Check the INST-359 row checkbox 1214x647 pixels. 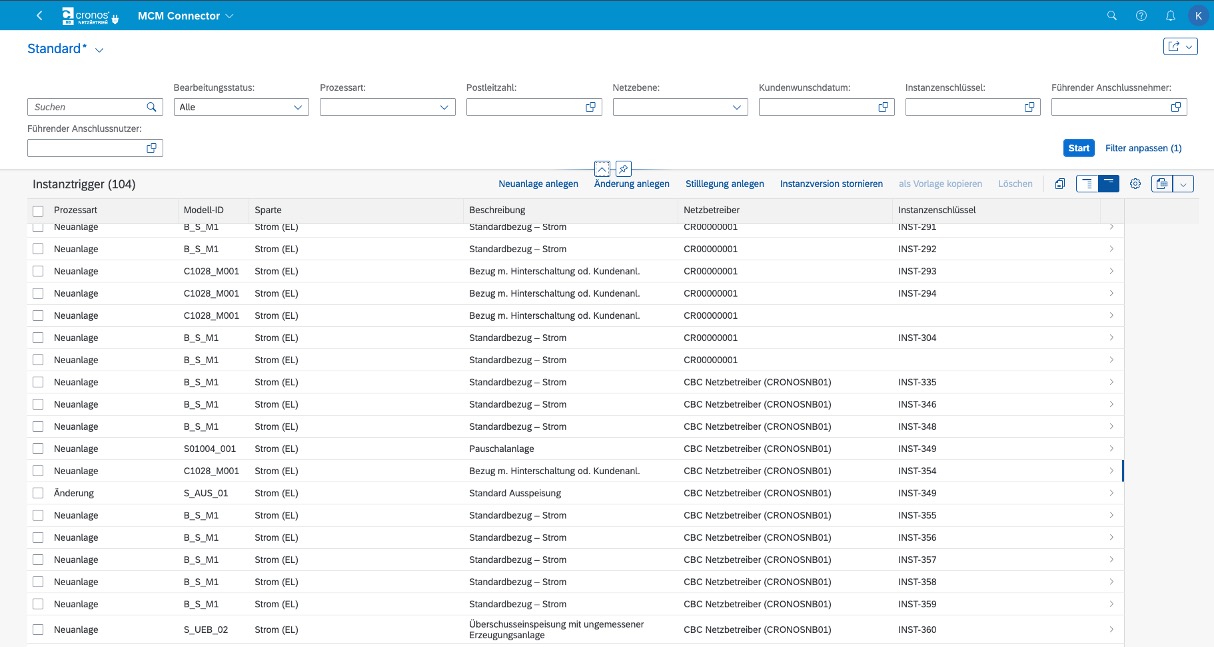tap(38, 604)
